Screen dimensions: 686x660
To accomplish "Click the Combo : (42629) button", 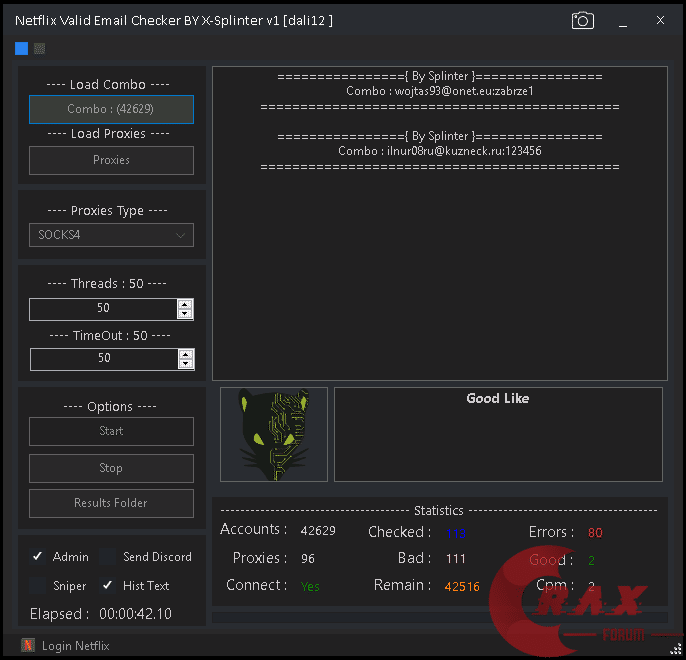I will pos(111,109).
